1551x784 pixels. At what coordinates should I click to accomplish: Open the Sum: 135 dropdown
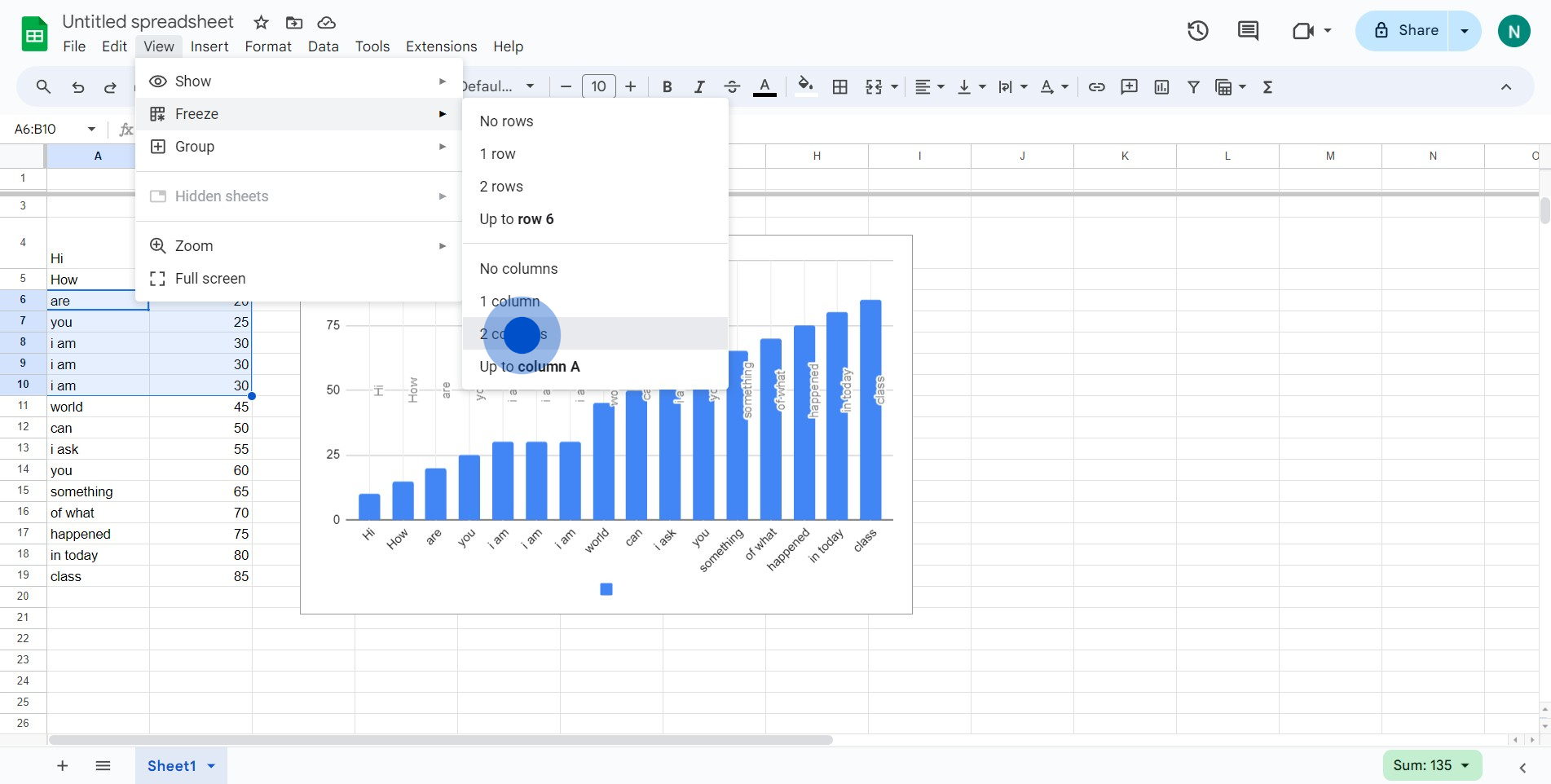coord(1432,765)
